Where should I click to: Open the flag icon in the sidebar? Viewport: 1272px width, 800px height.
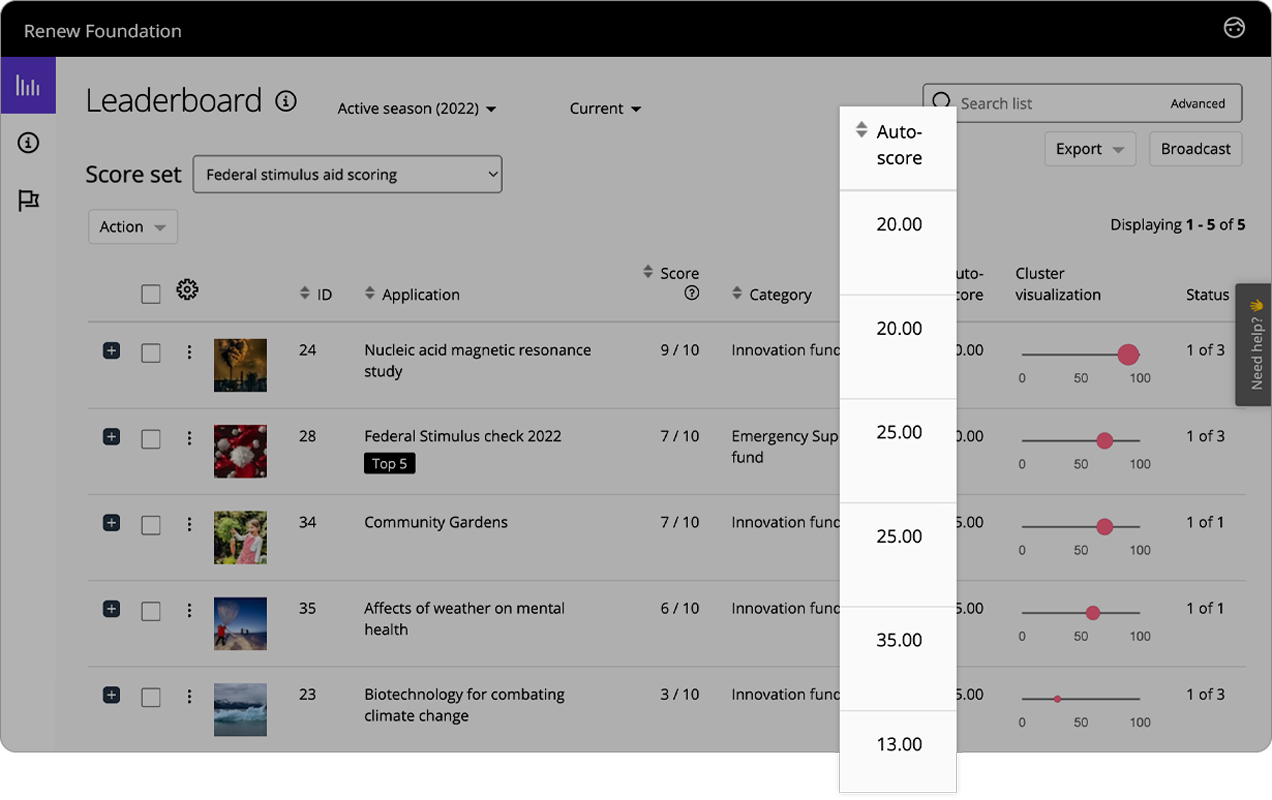pyautogui.click(x=28, y=199)
